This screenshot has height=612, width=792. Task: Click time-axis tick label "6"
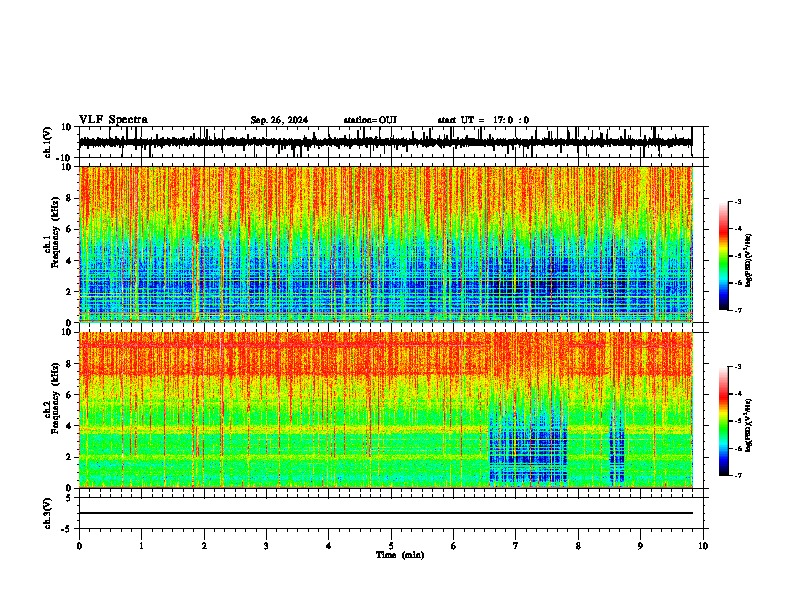[x=453, y=546]
